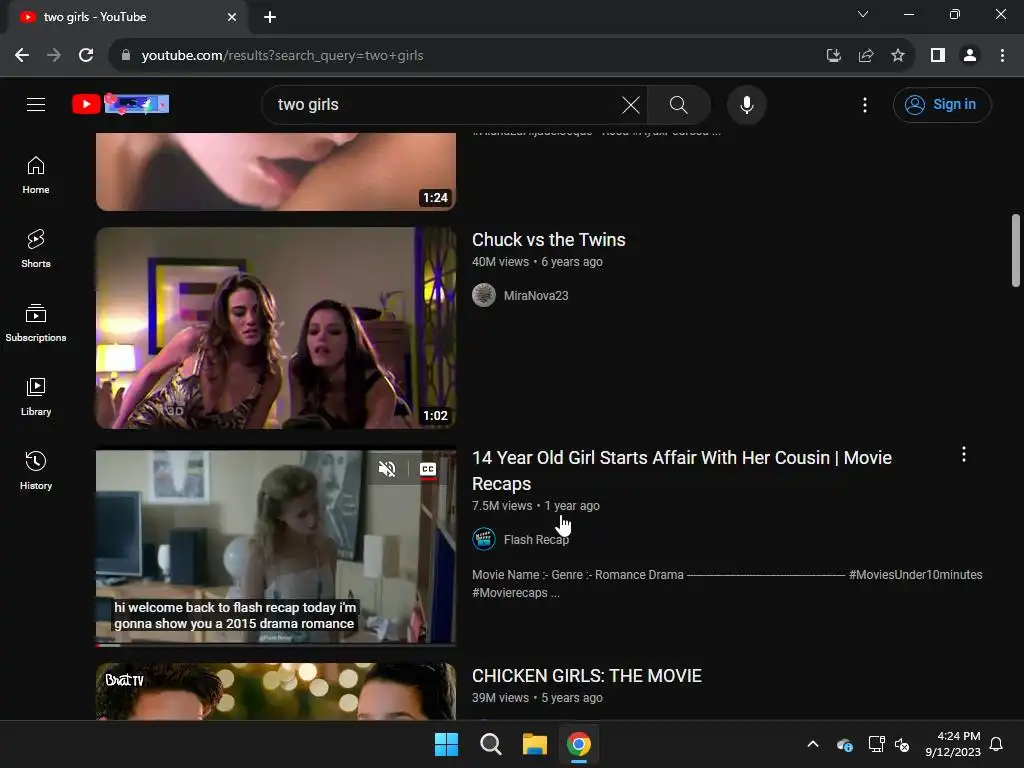Open the Chrome side panel icon

tap(938, 56)
